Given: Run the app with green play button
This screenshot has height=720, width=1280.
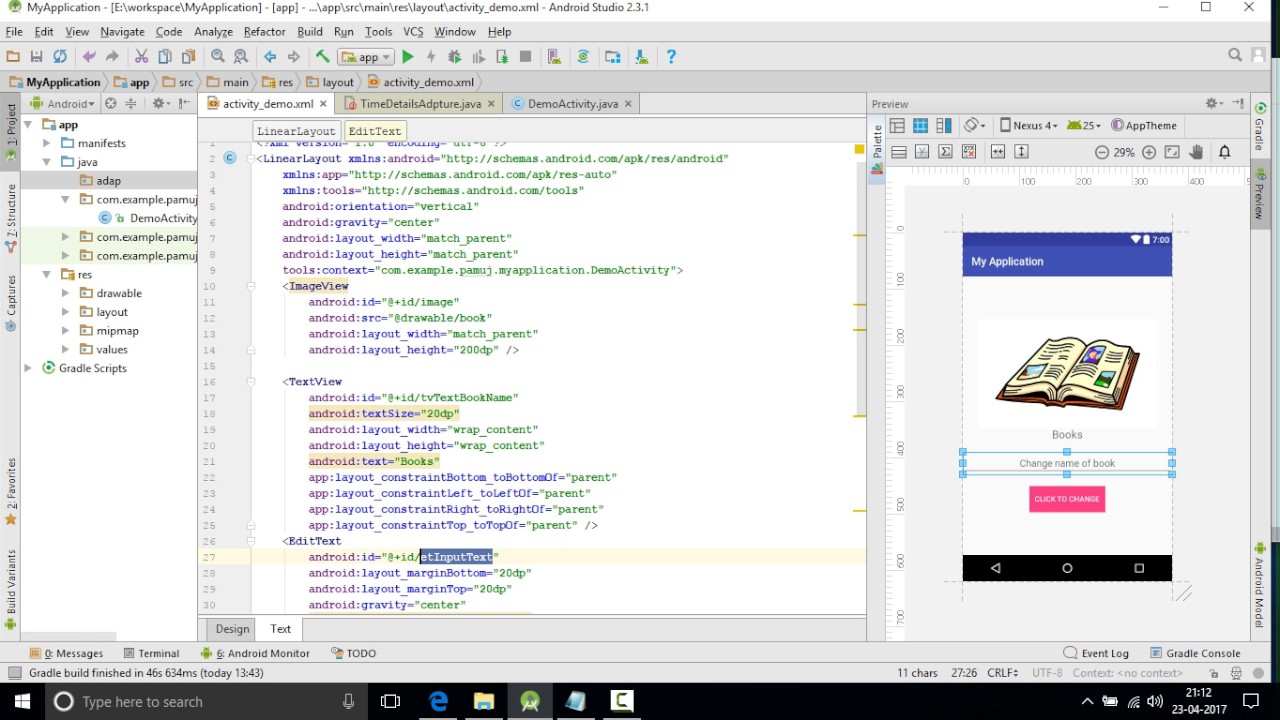Looking at the screenshot, I should click(407, 57).
